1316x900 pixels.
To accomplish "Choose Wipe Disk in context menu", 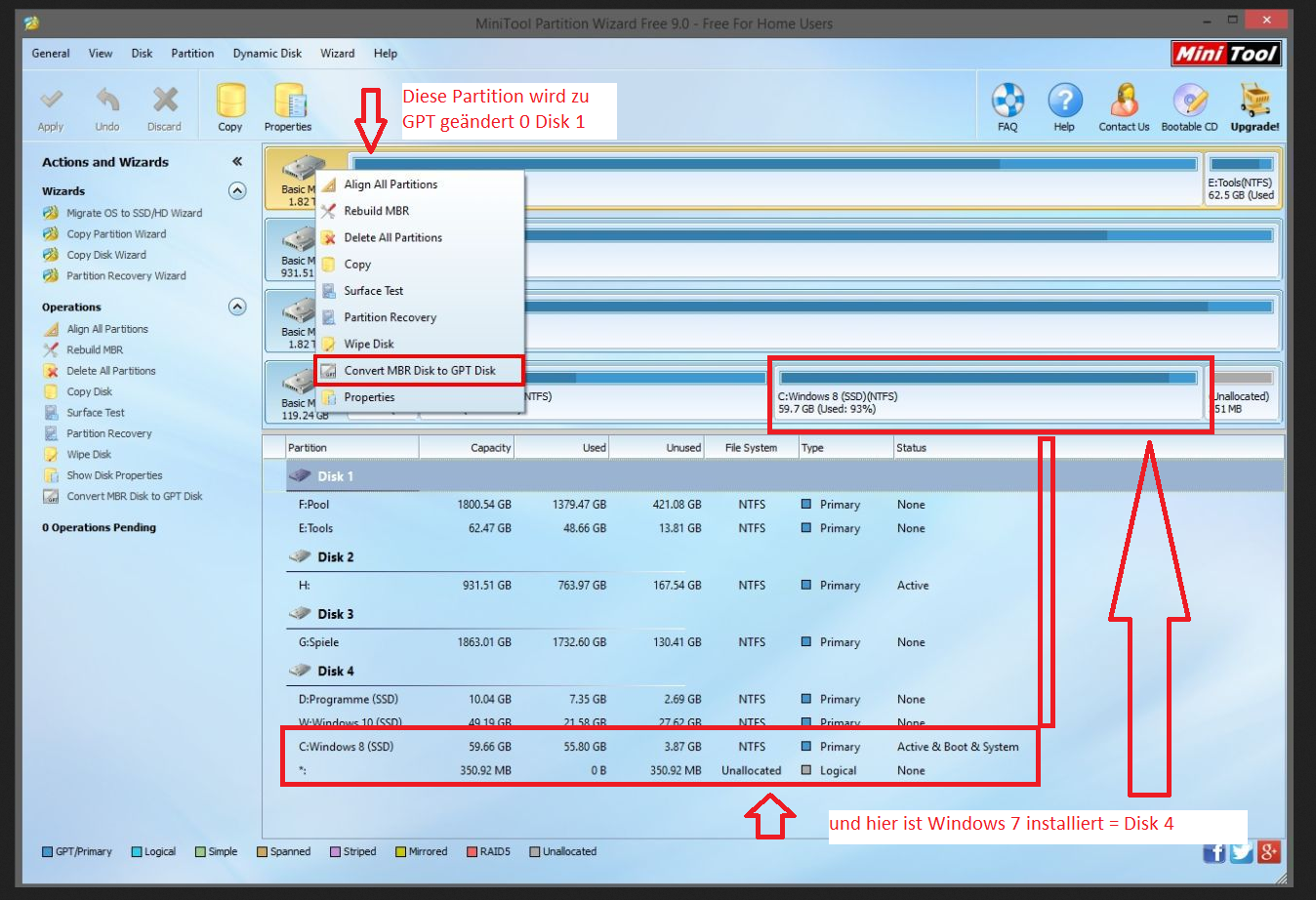I will click(x=420, y=344).
